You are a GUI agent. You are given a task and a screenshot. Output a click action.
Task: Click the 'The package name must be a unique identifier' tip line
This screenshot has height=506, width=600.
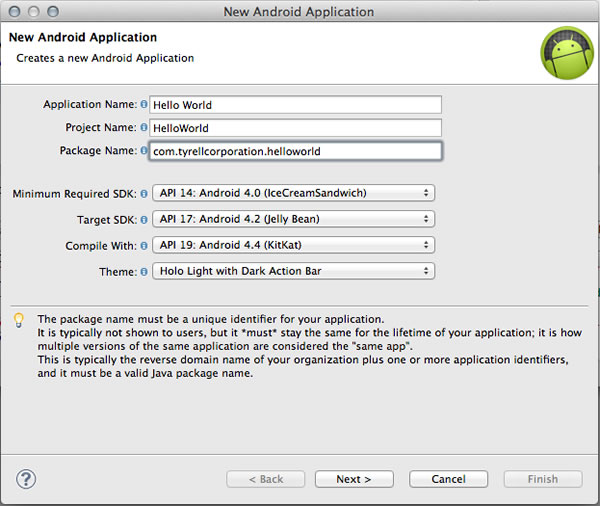(x=211, y=319)
